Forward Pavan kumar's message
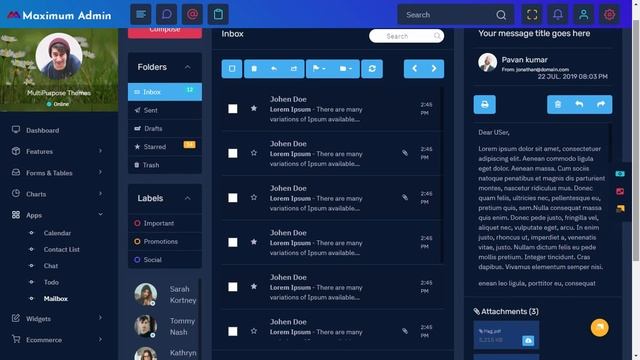Viewport: 640px width, 360px height. click(601, 104)
